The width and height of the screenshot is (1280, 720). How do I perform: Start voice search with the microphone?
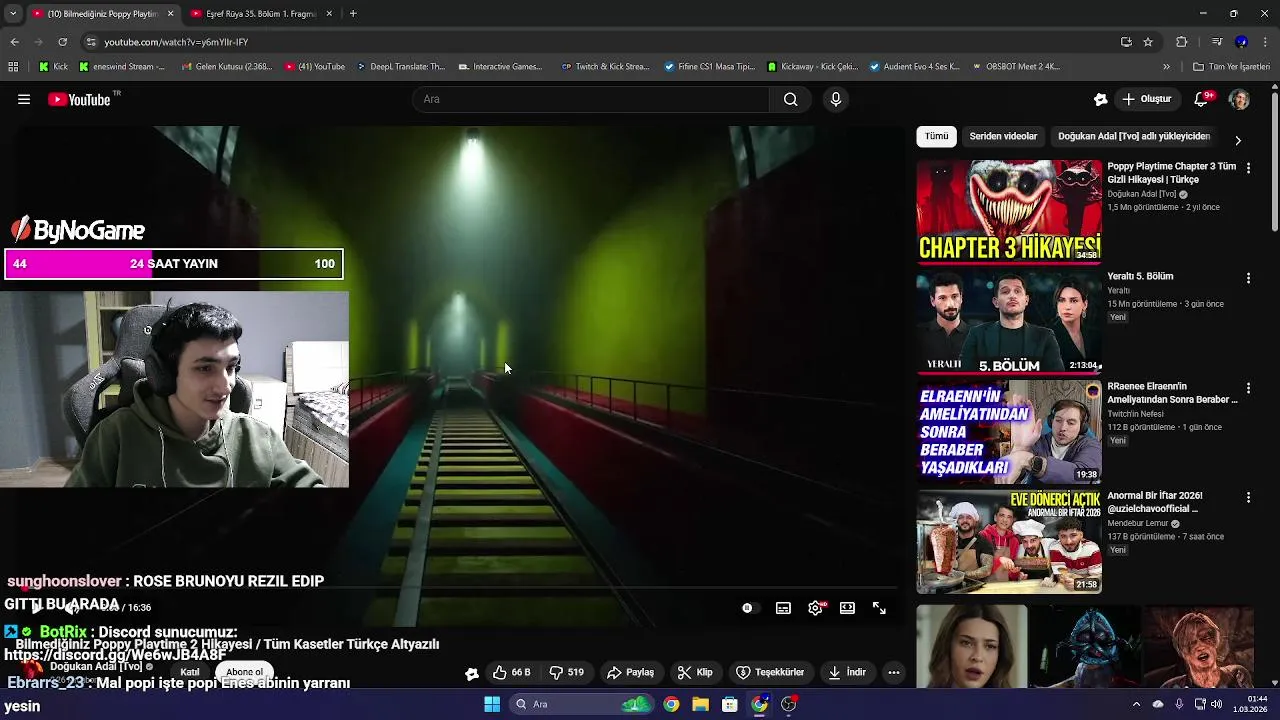836,99
